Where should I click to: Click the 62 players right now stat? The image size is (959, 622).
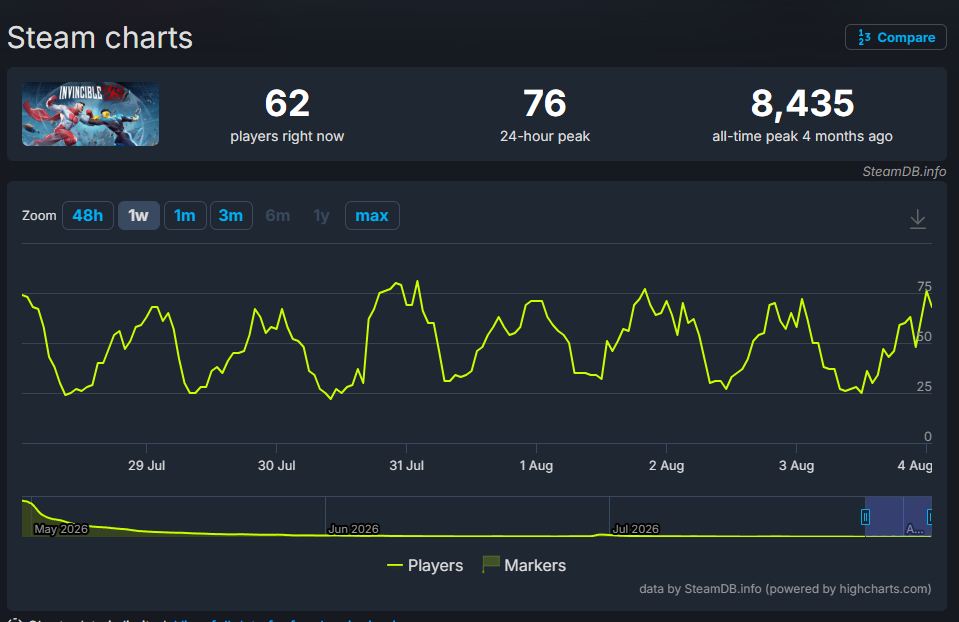[287, 115]
